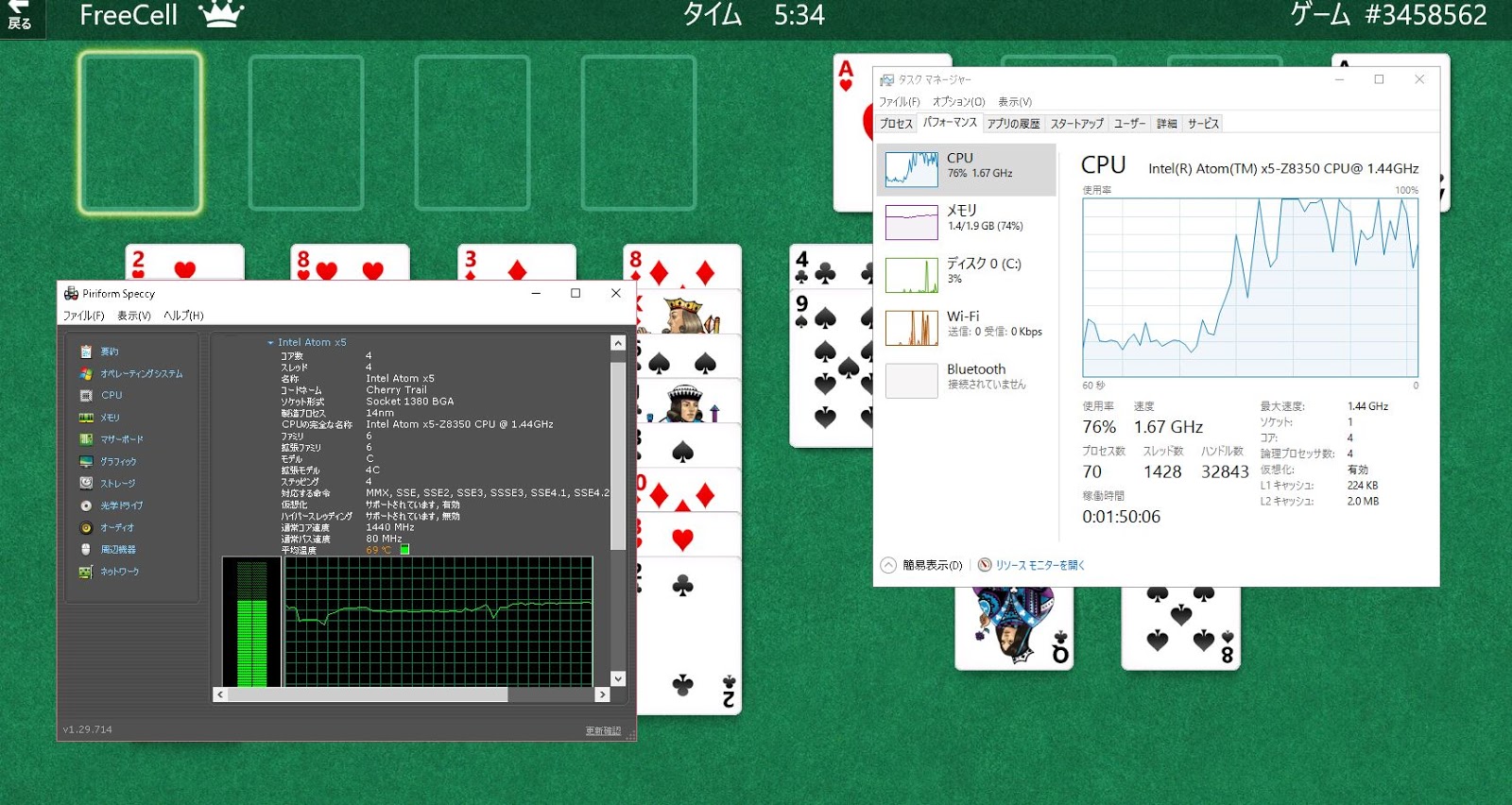Image resolution: width=1512 pixels, height=805 pixels.
Task: Switch to App history (アプリの履歴) tab
Action: tap(1013, 124)
